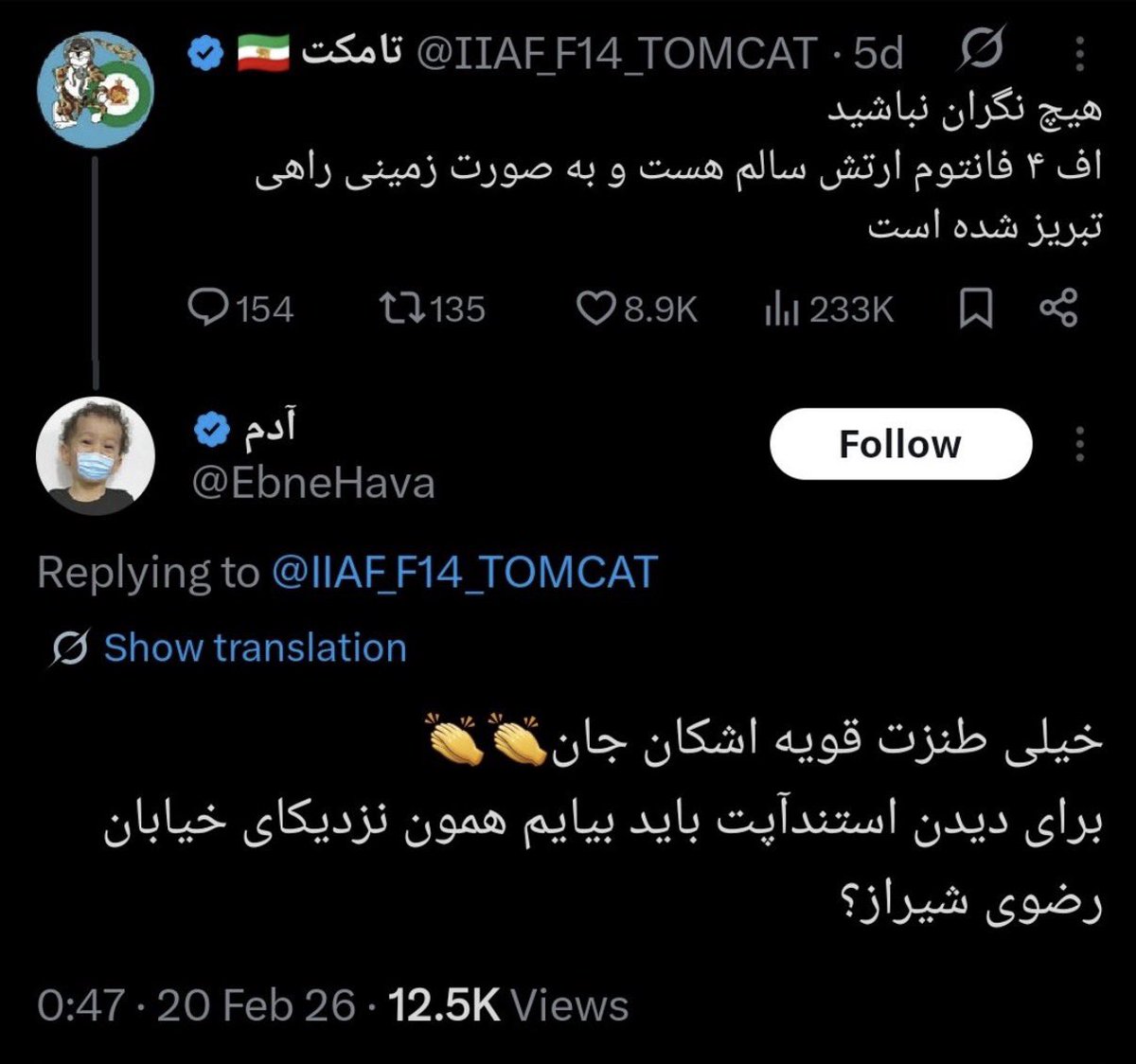Share the top tweet
The height and width of the screenshot is (1064, 1136).
[x=1058, y=309]
